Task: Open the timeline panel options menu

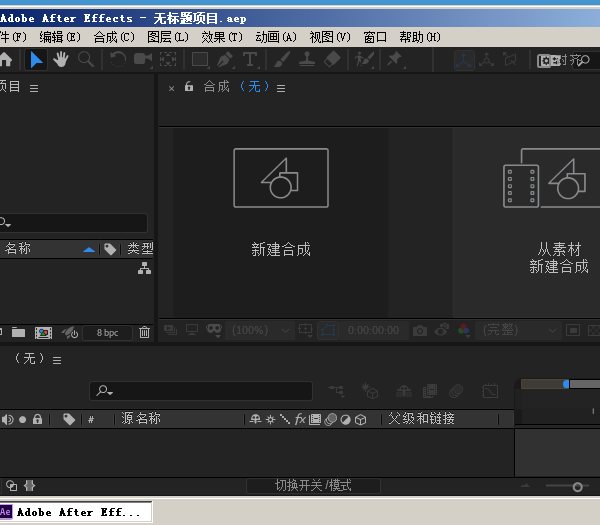Action: pos(57,360)
